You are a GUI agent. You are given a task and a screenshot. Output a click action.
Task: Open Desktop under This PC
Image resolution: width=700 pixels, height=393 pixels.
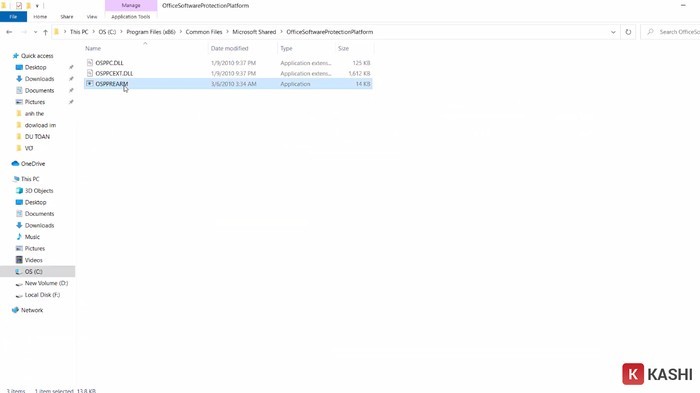point(35,202)
